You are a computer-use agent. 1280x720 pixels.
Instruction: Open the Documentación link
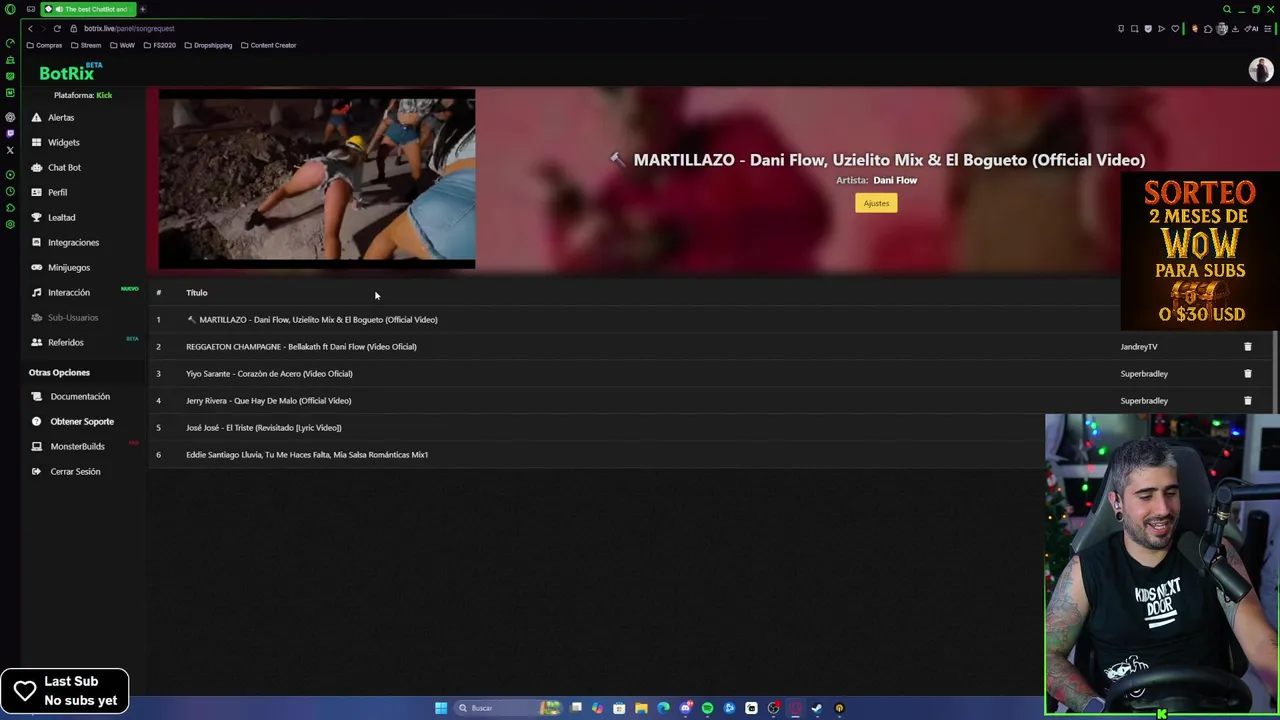(x=80, y=396)
